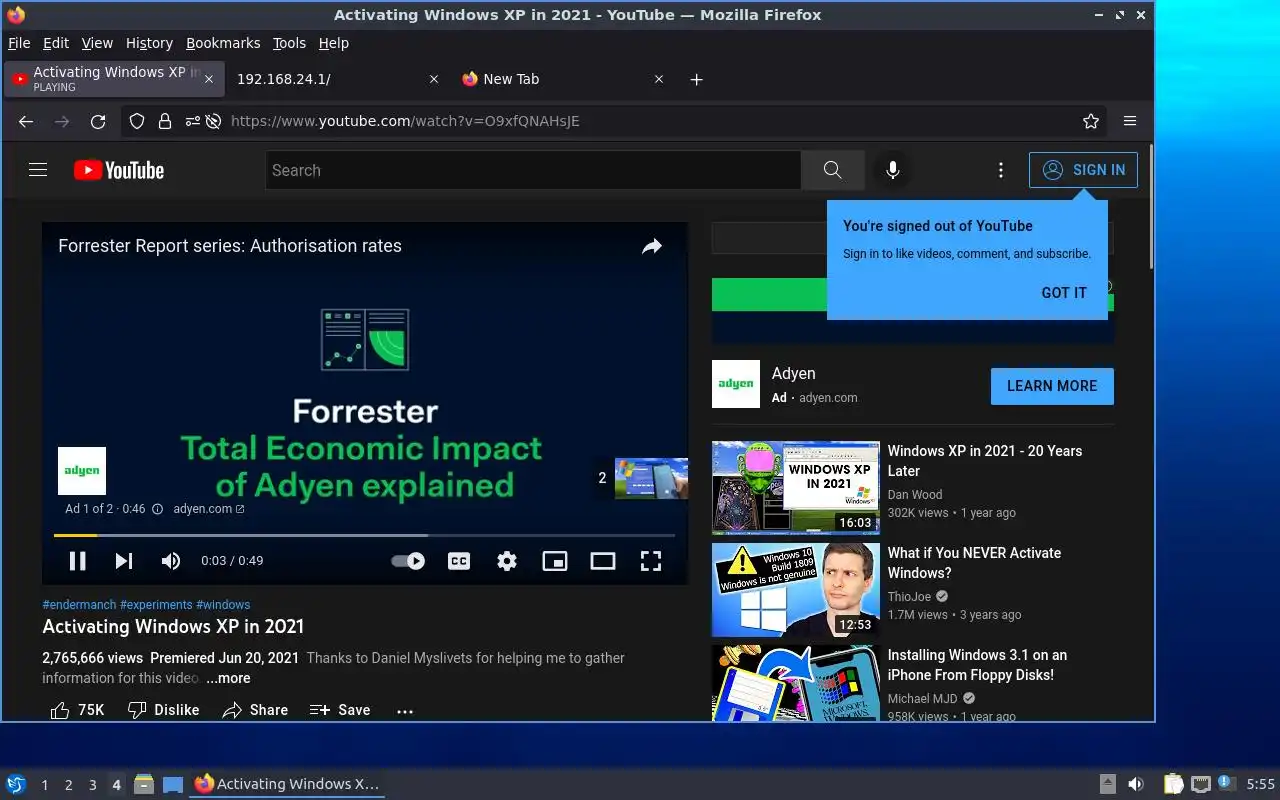This screenshot has height=800, width=1280.
Task: Click the taskbar volume icon
Action: [1136, 784]
